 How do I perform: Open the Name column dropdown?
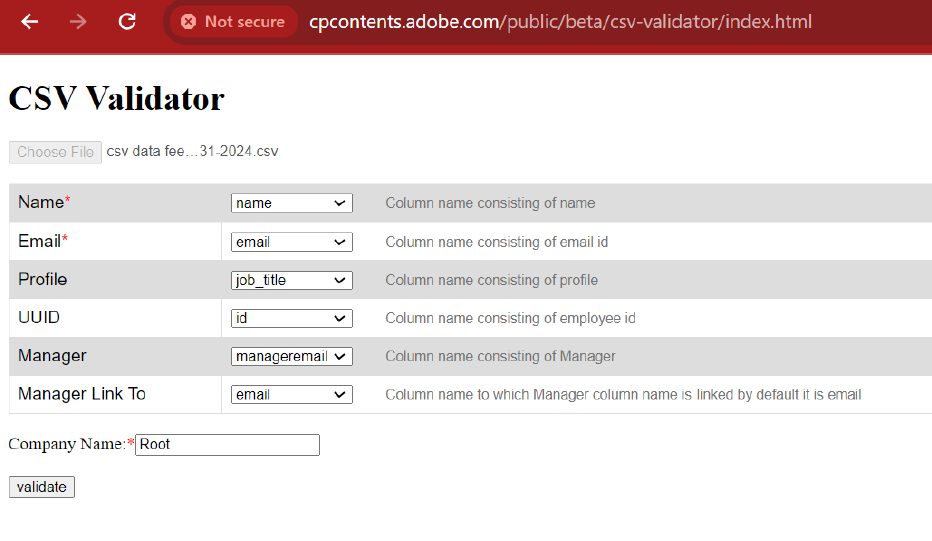point(291,203)
